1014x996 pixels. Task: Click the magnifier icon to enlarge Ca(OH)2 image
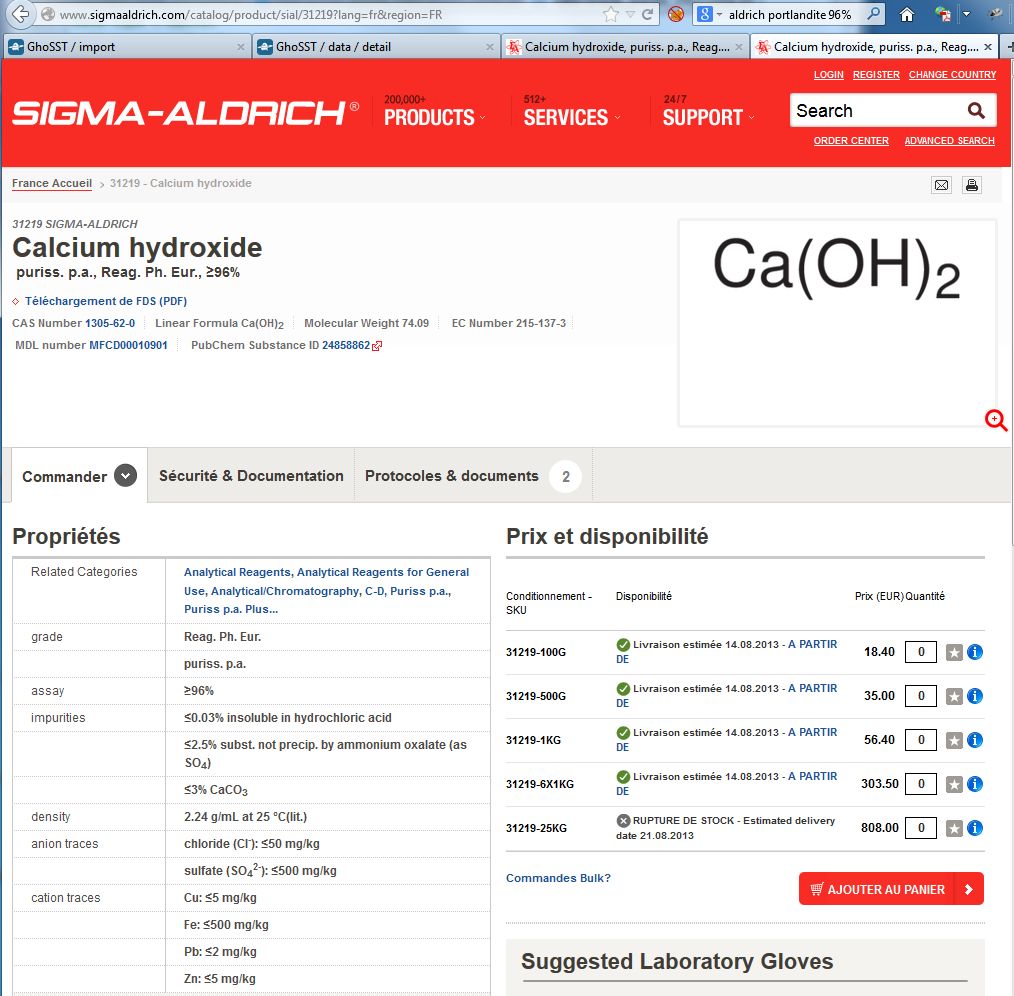click(x=996, y=420)
